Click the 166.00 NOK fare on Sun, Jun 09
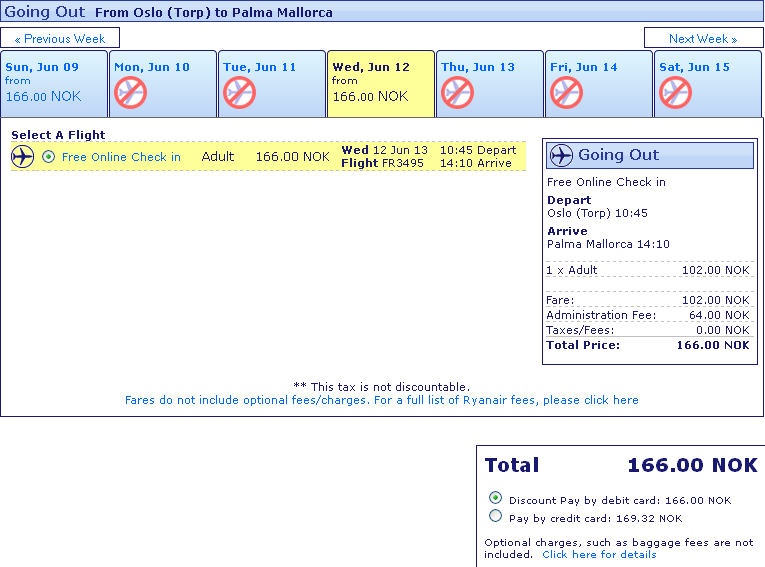765x567 pixels. coord(43,97)
